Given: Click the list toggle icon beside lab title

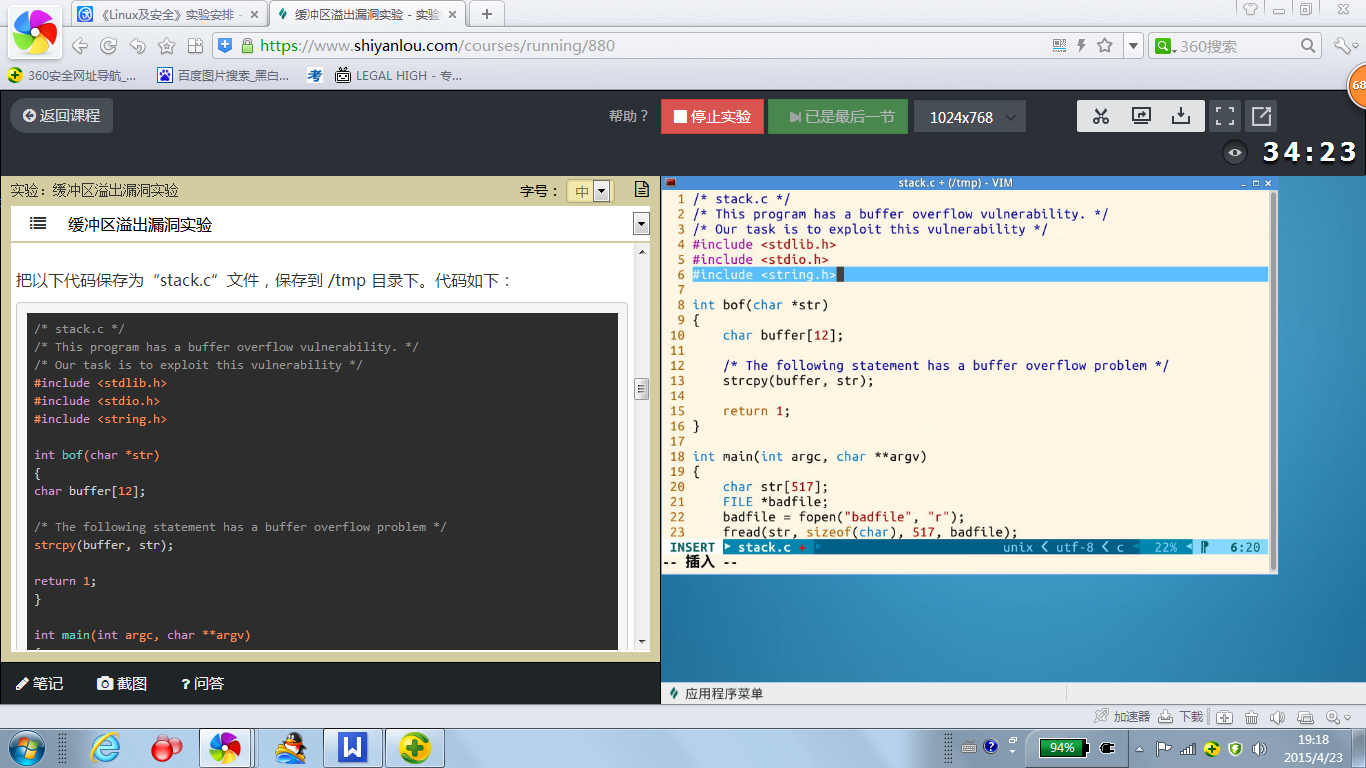Looking at the screenshot, I should [x=38, y=224].
